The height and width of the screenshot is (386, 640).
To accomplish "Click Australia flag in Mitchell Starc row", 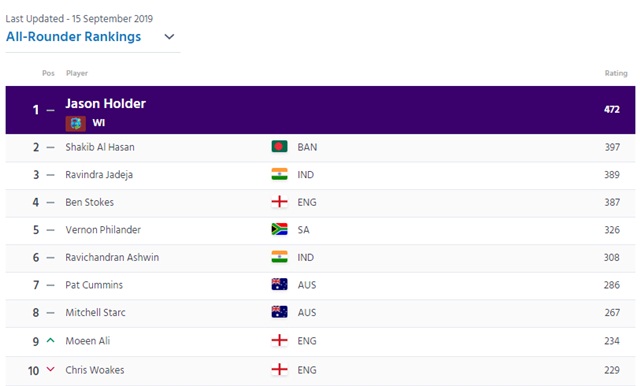I will coord(279,312).
